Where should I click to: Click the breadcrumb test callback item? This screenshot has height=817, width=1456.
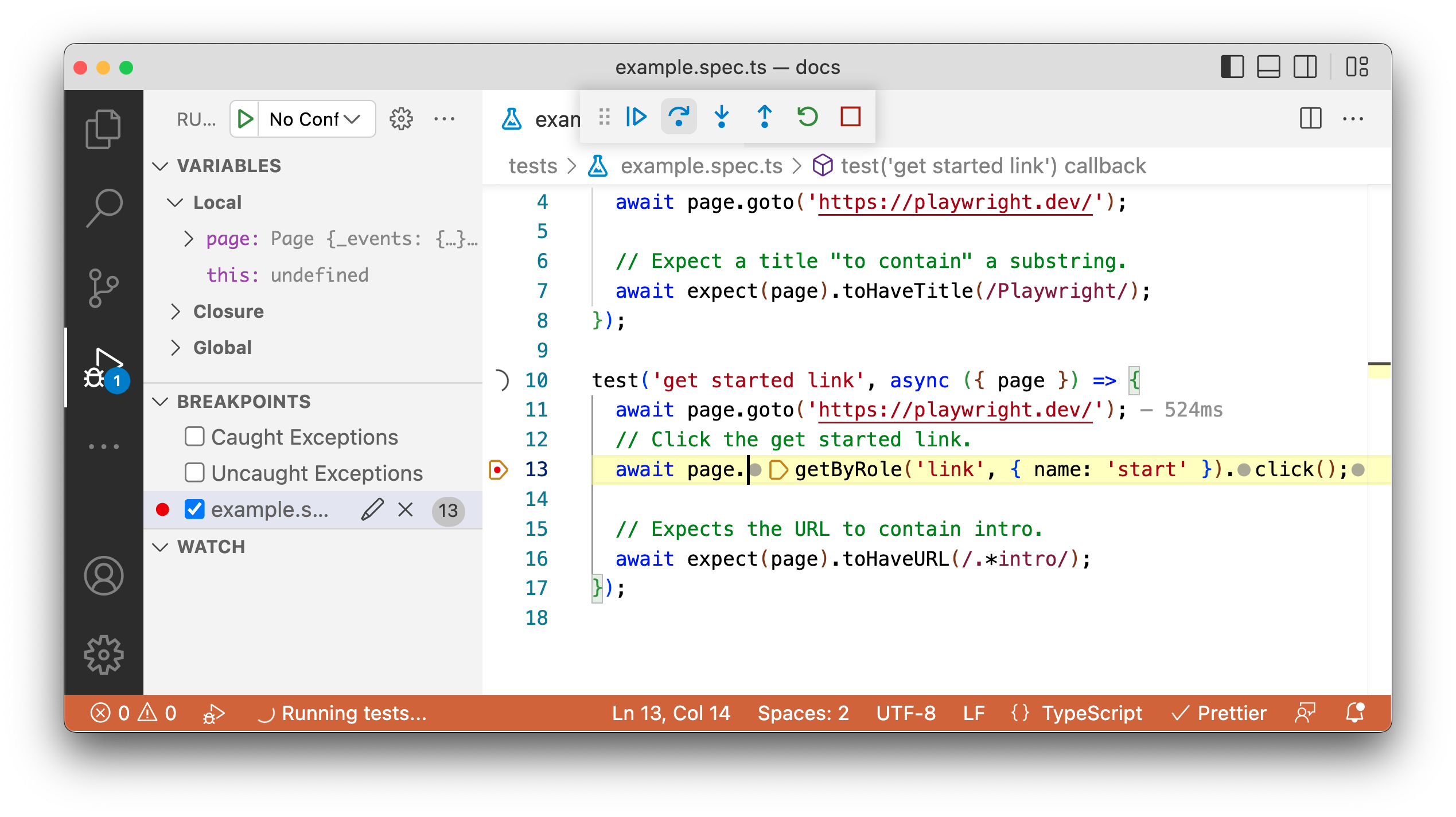point(993,165)
